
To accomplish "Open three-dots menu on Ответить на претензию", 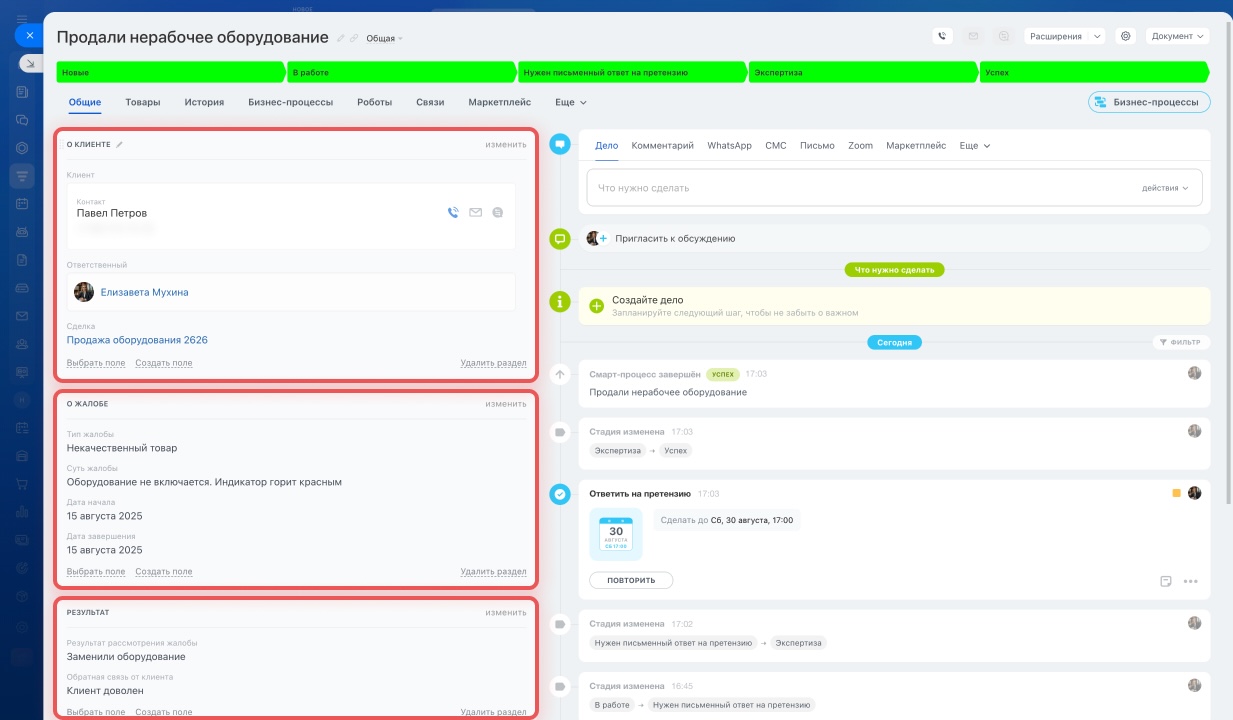I will pyautogui.click(x=1190, y=581).
